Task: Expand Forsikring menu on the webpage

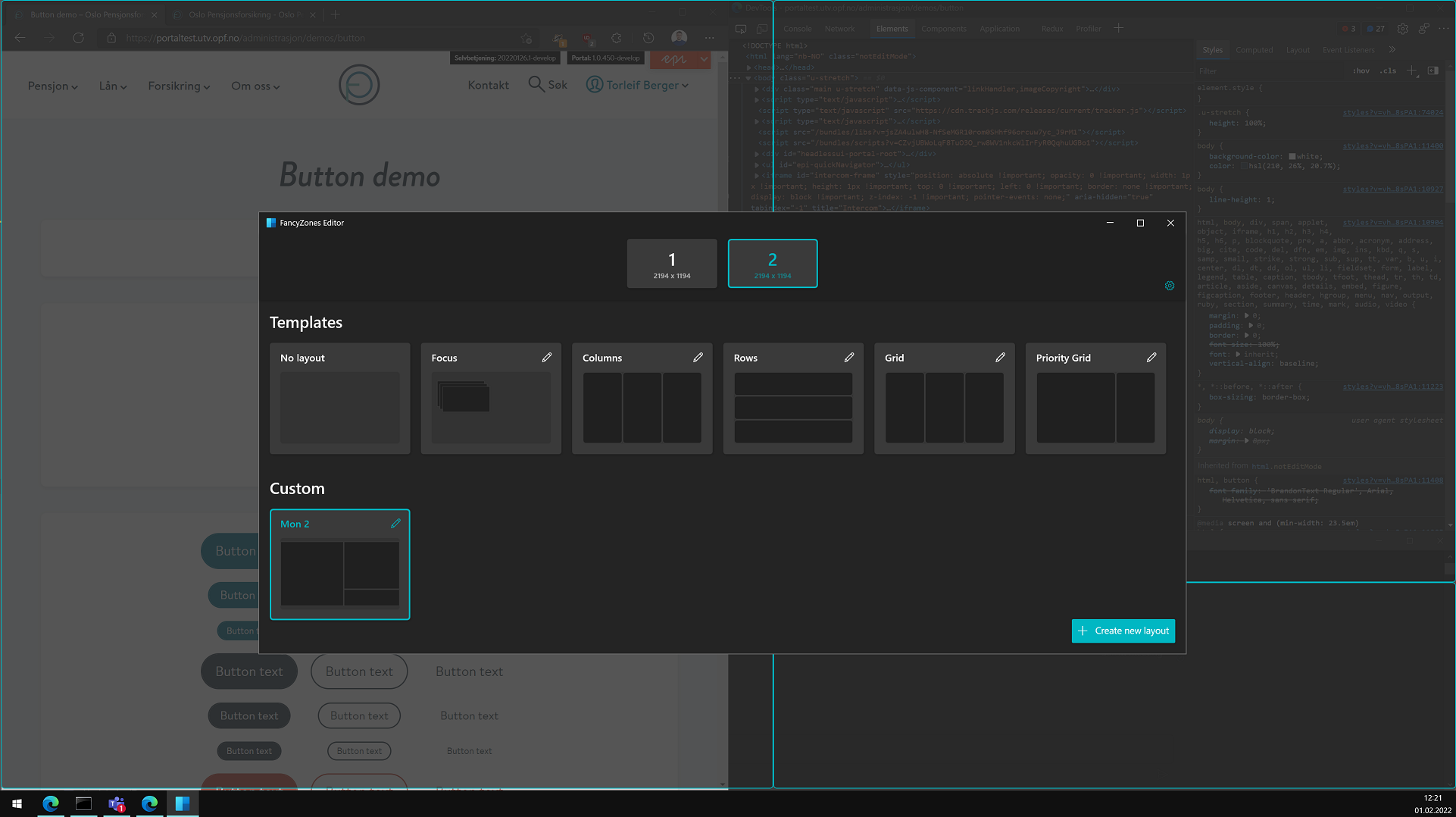Action: pyautogui.click(x=179, y=86)
